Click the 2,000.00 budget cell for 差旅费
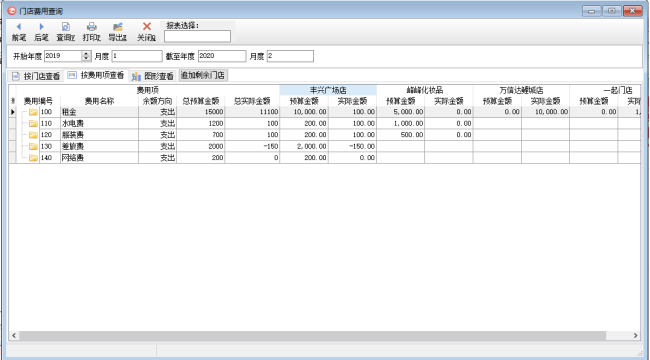 304,146
